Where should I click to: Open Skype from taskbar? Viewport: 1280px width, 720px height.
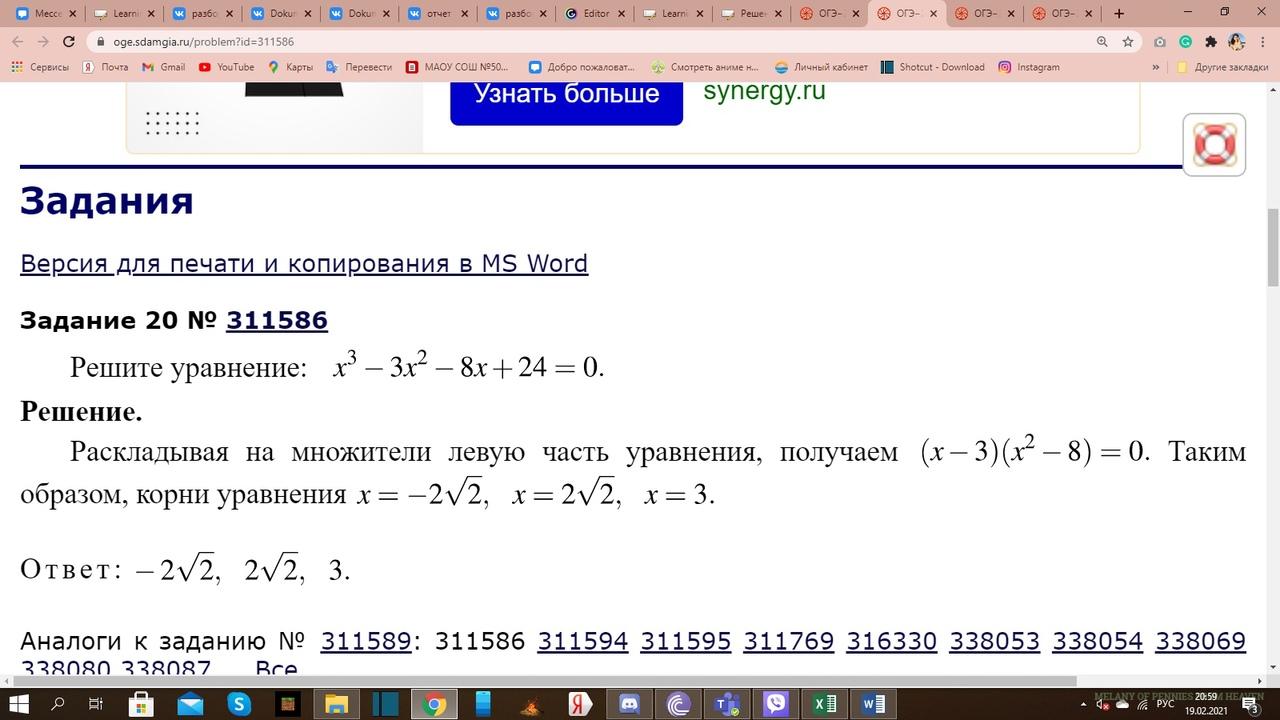click(x=239, y=705)
